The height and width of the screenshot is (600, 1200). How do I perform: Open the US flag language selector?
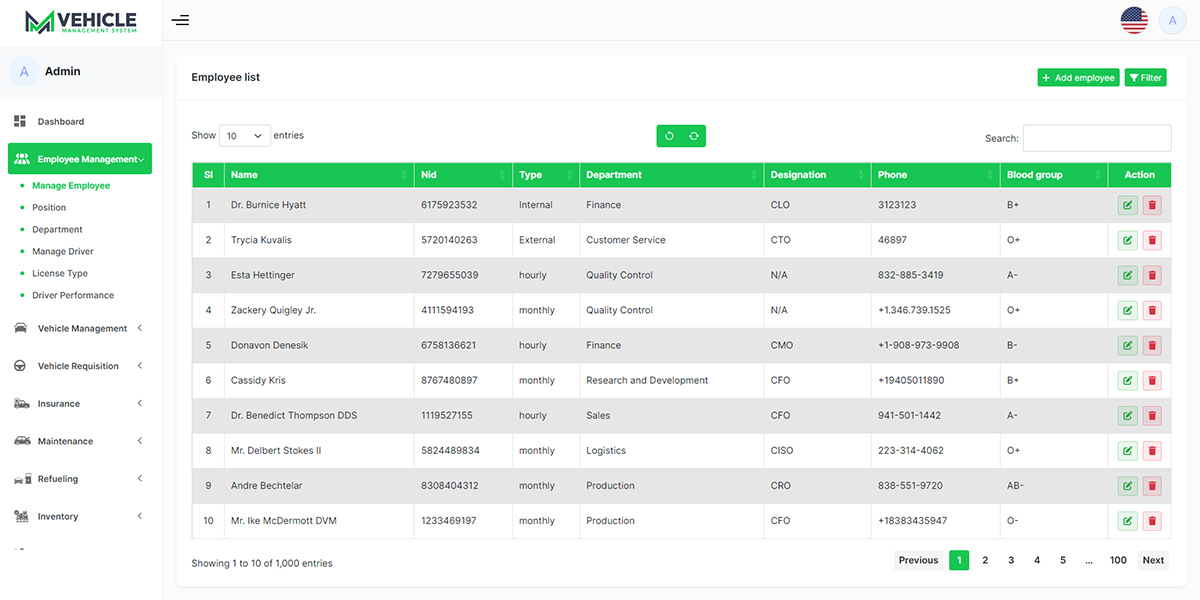pos(1134,20)
